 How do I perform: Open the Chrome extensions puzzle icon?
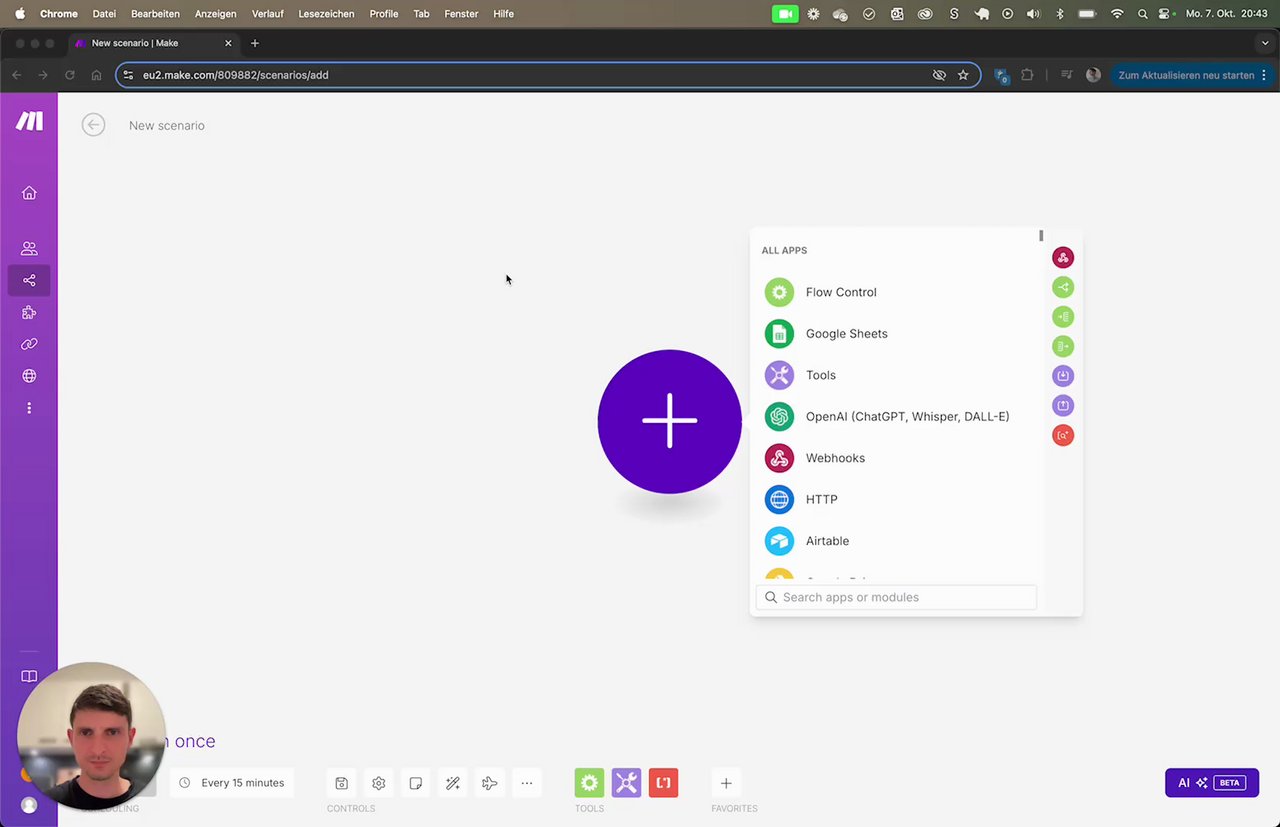1027,75
